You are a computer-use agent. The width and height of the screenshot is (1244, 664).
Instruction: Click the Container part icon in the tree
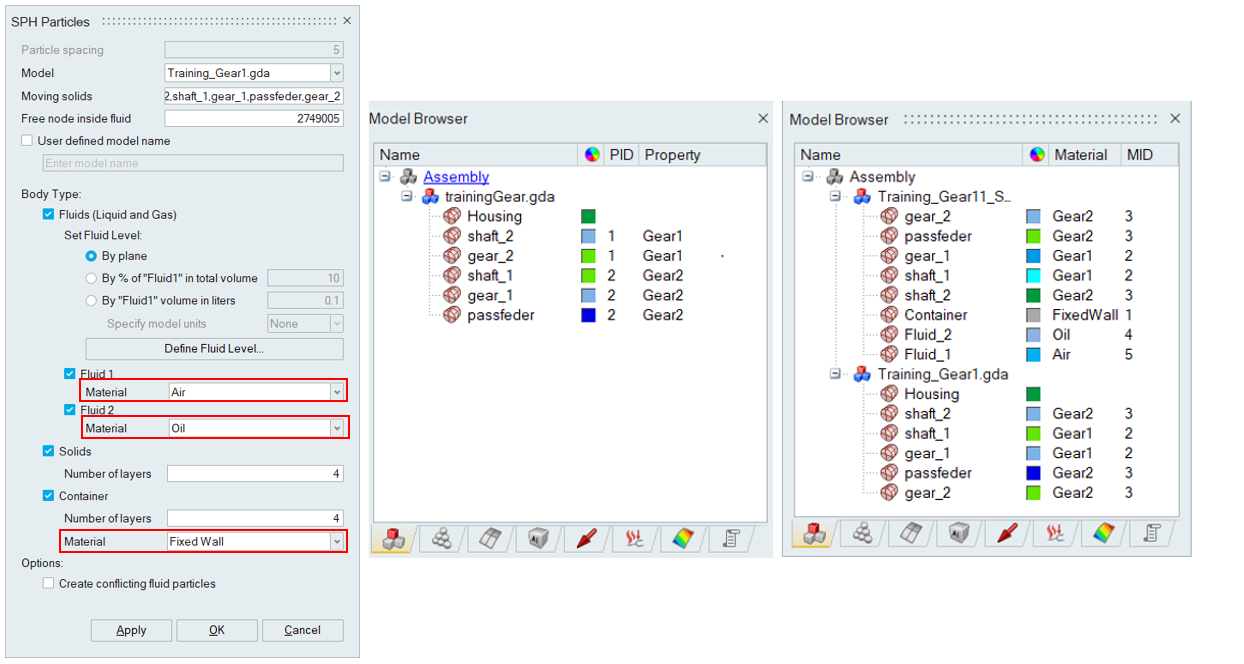point(888,315)
